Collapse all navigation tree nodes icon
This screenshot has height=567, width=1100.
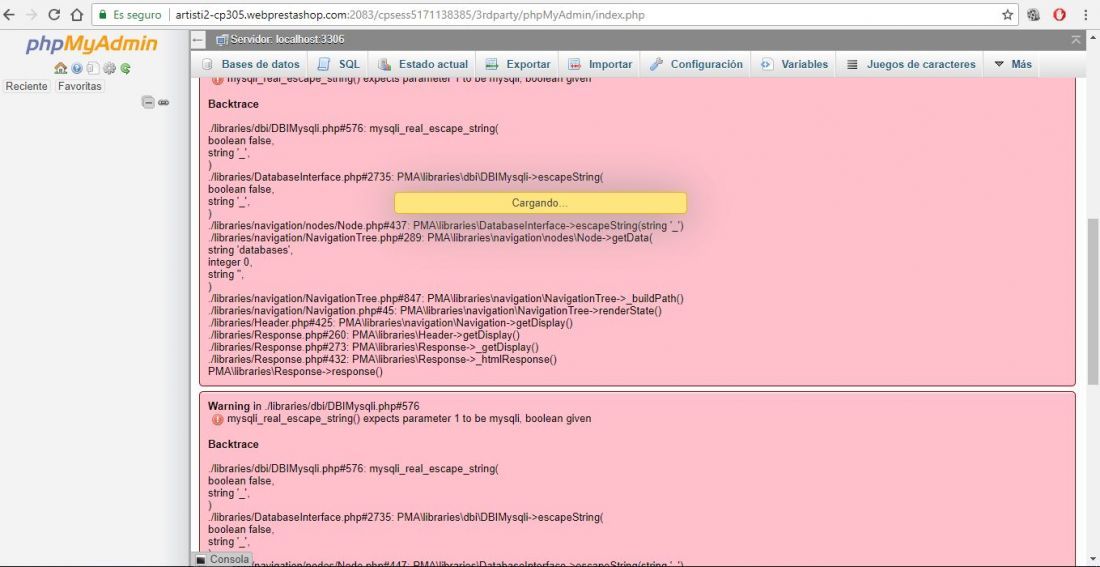[x=148, y=102]
